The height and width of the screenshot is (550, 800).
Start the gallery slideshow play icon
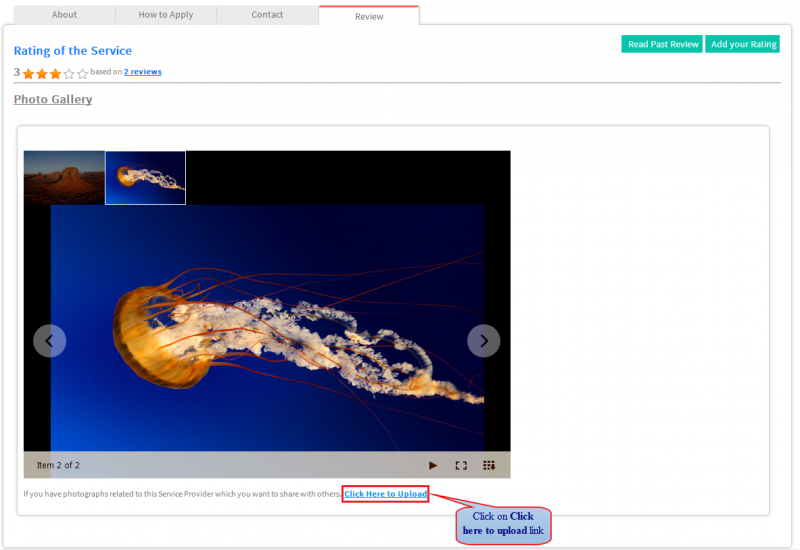433,465
